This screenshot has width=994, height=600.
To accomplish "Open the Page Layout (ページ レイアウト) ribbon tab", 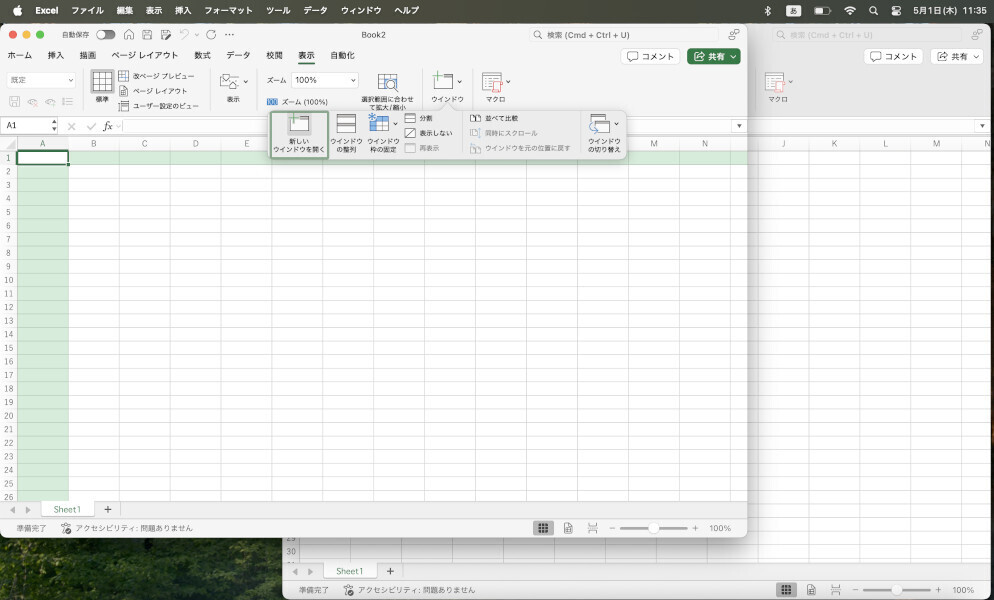I will (x=145, y=56).
